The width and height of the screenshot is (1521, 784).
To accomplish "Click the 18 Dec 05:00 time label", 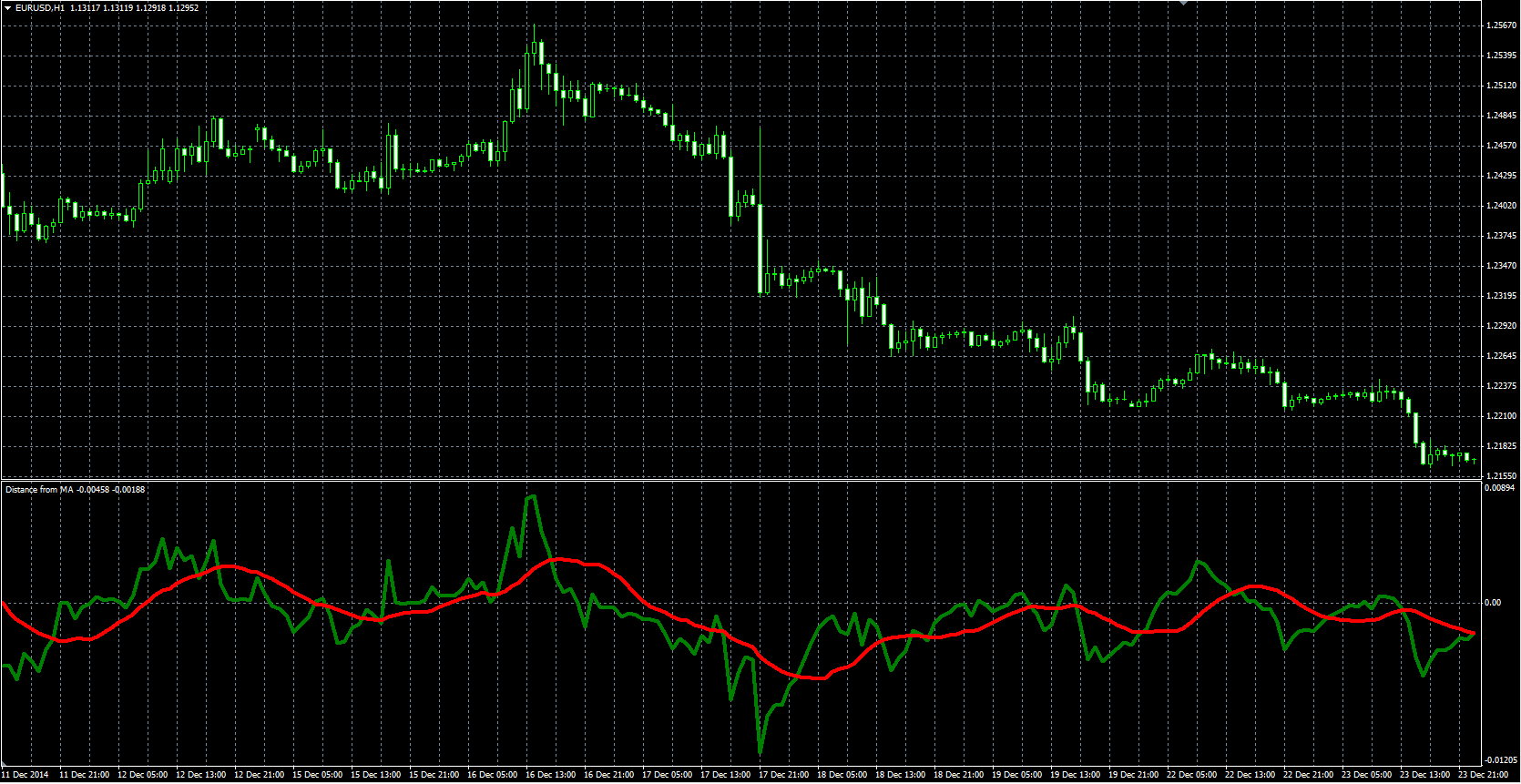I will pos(842,775).
